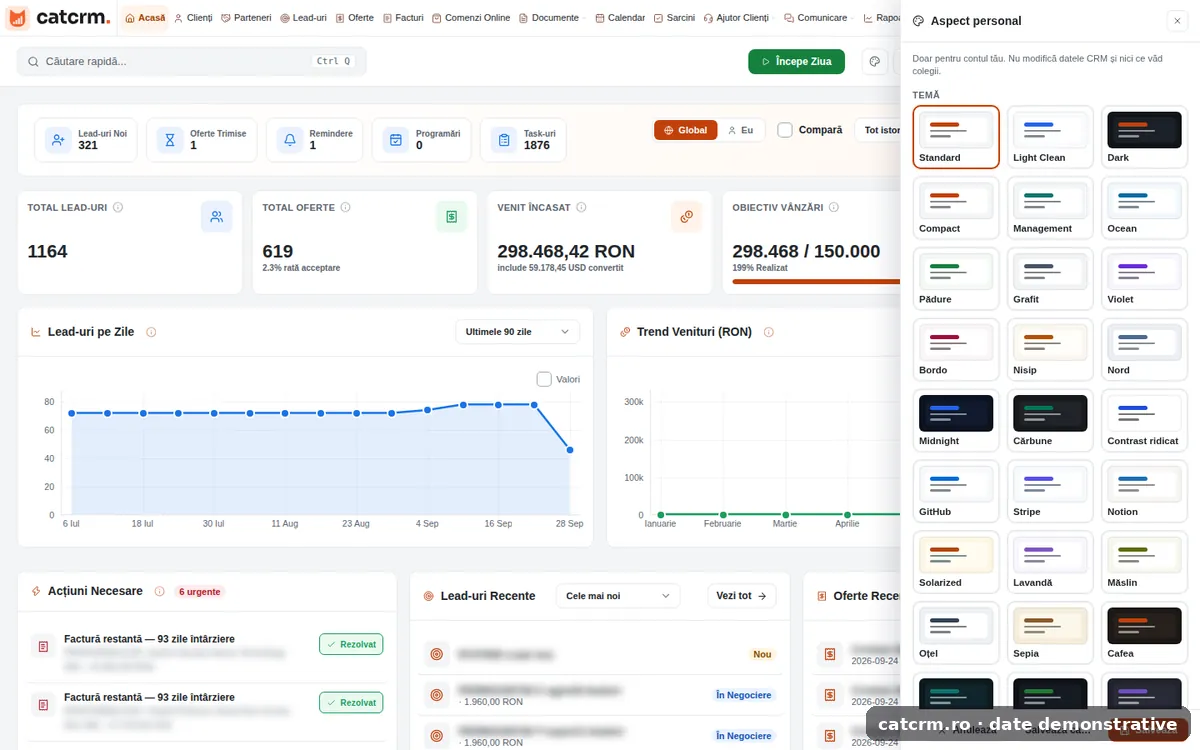Apply the Dark theme

pos(1144,137)
